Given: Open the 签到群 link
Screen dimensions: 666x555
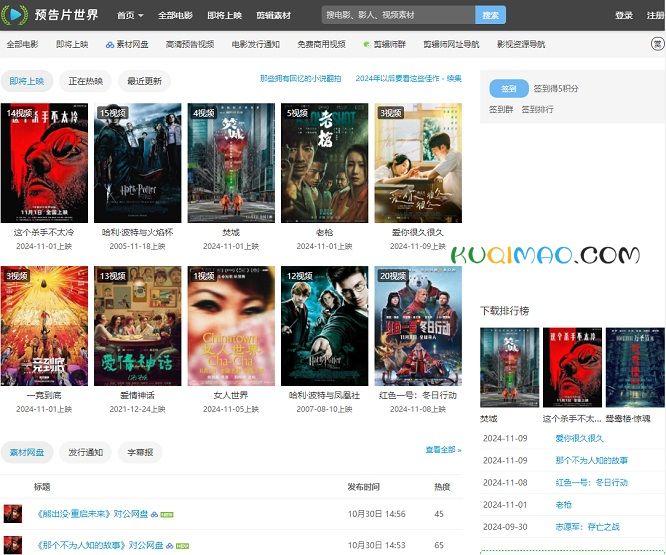Looking at the screenshot, I should coord(501,109).
